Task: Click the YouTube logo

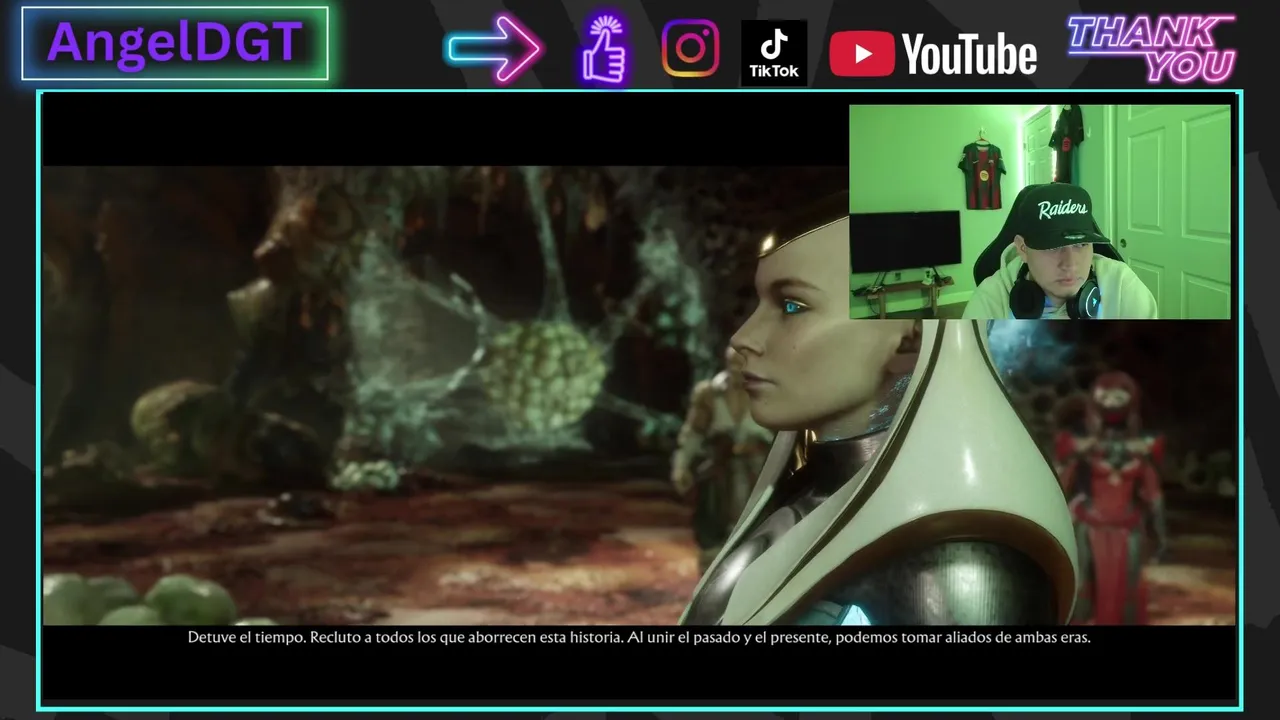Action: coord(933,54)
